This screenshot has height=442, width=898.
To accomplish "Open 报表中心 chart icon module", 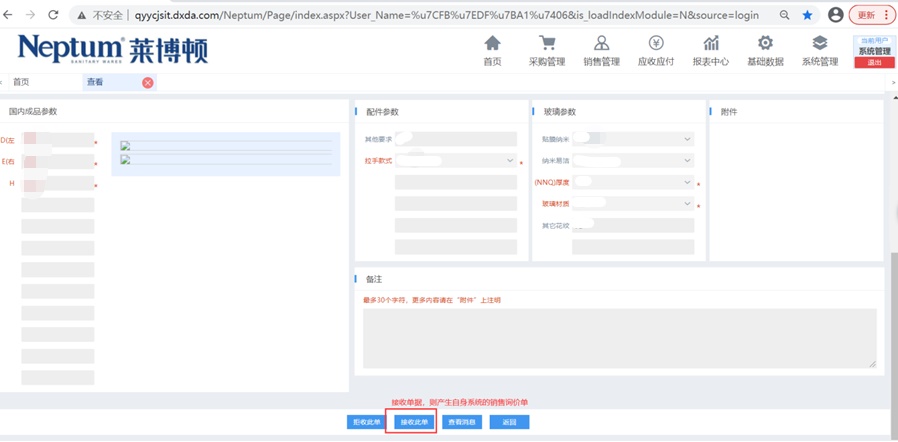I will (x=711, y=51).
